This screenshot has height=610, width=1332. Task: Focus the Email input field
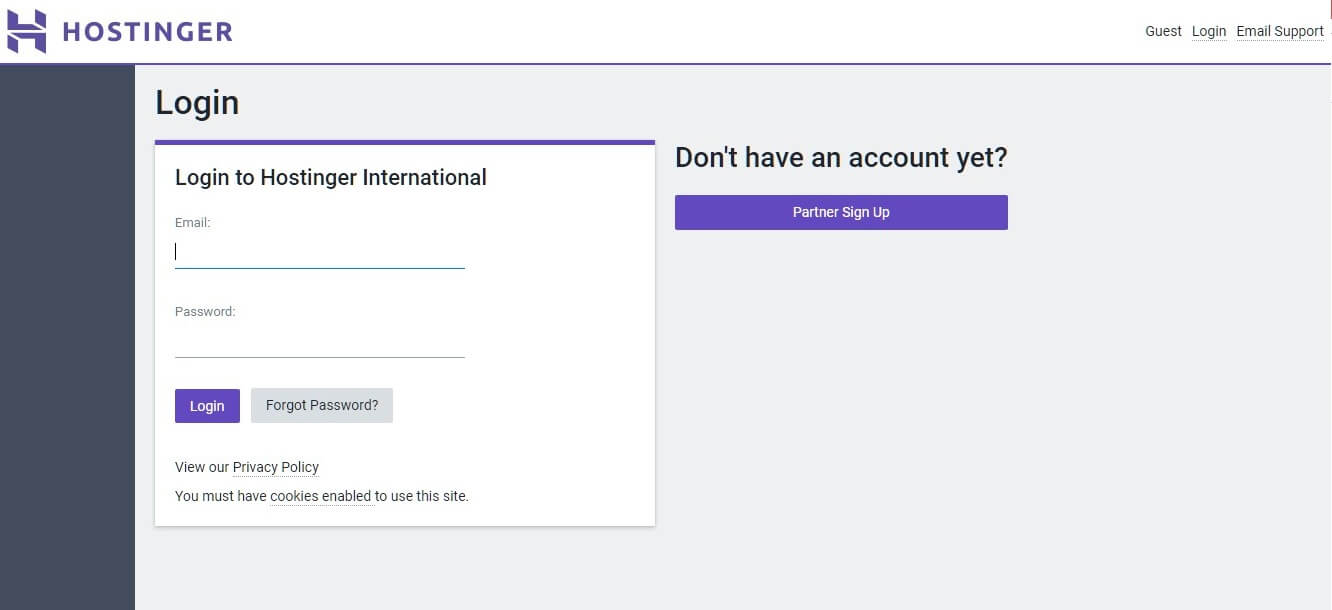(x=320, y=252)
